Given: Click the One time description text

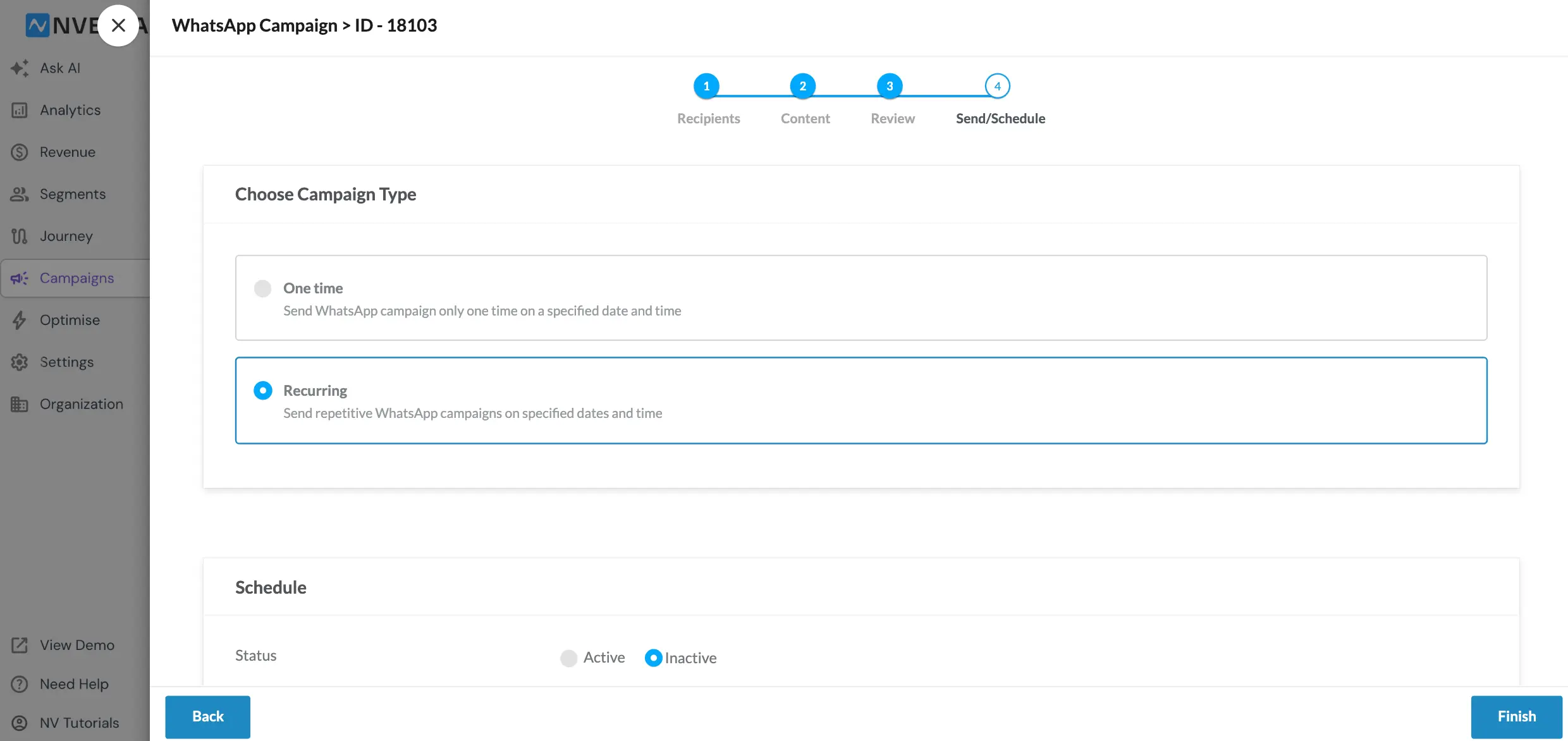Looking at the screenshot, I should point(482,311).
